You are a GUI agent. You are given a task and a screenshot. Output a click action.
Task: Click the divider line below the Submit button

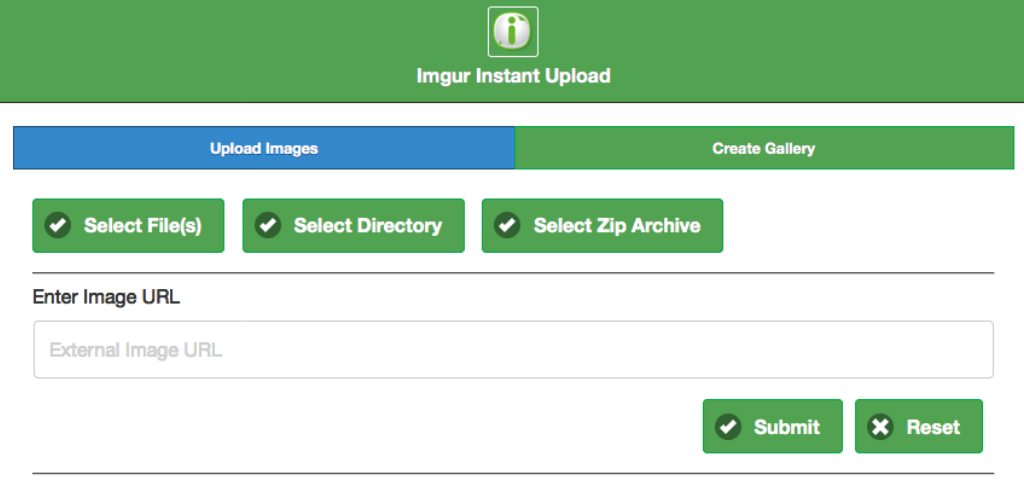click(x=513, y=473)
